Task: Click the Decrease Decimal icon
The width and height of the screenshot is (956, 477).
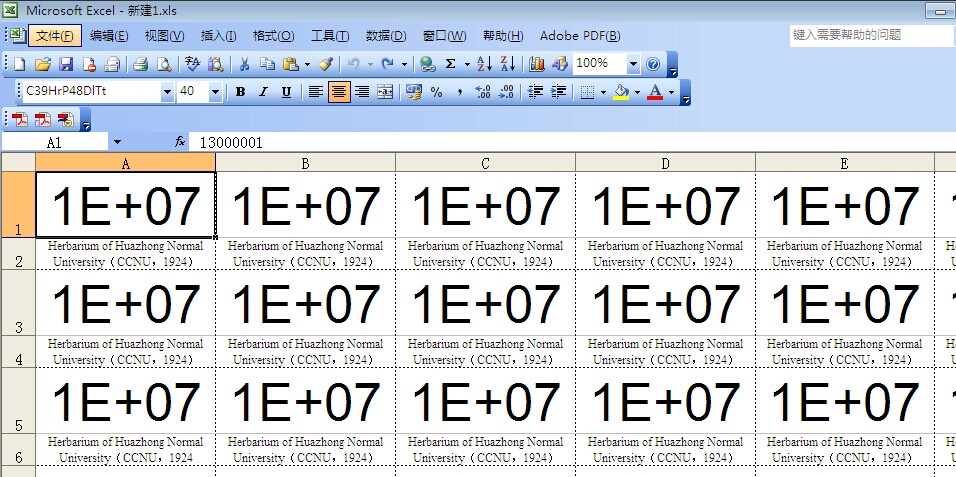Action: 505,92
